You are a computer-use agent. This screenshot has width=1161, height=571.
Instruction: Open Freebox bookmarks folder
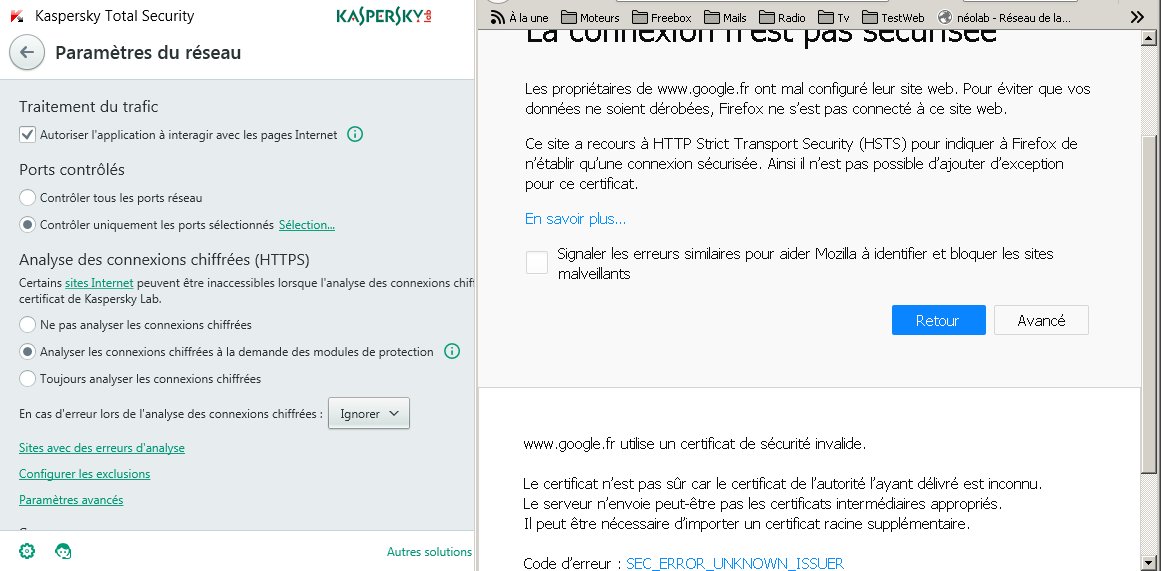tap(660, 17)
